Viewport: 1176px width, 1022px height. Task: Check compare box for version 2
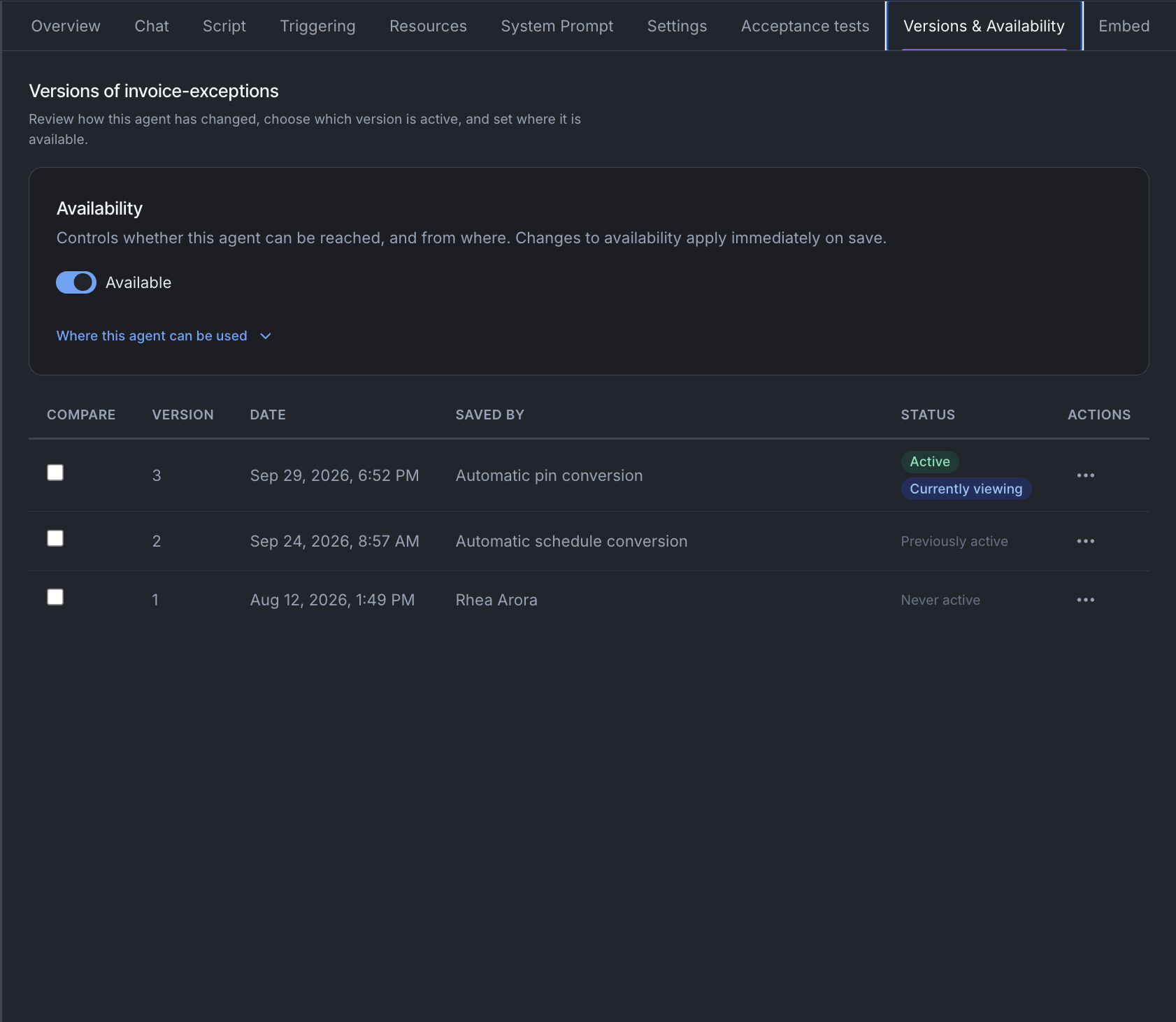tap(55, 538)
